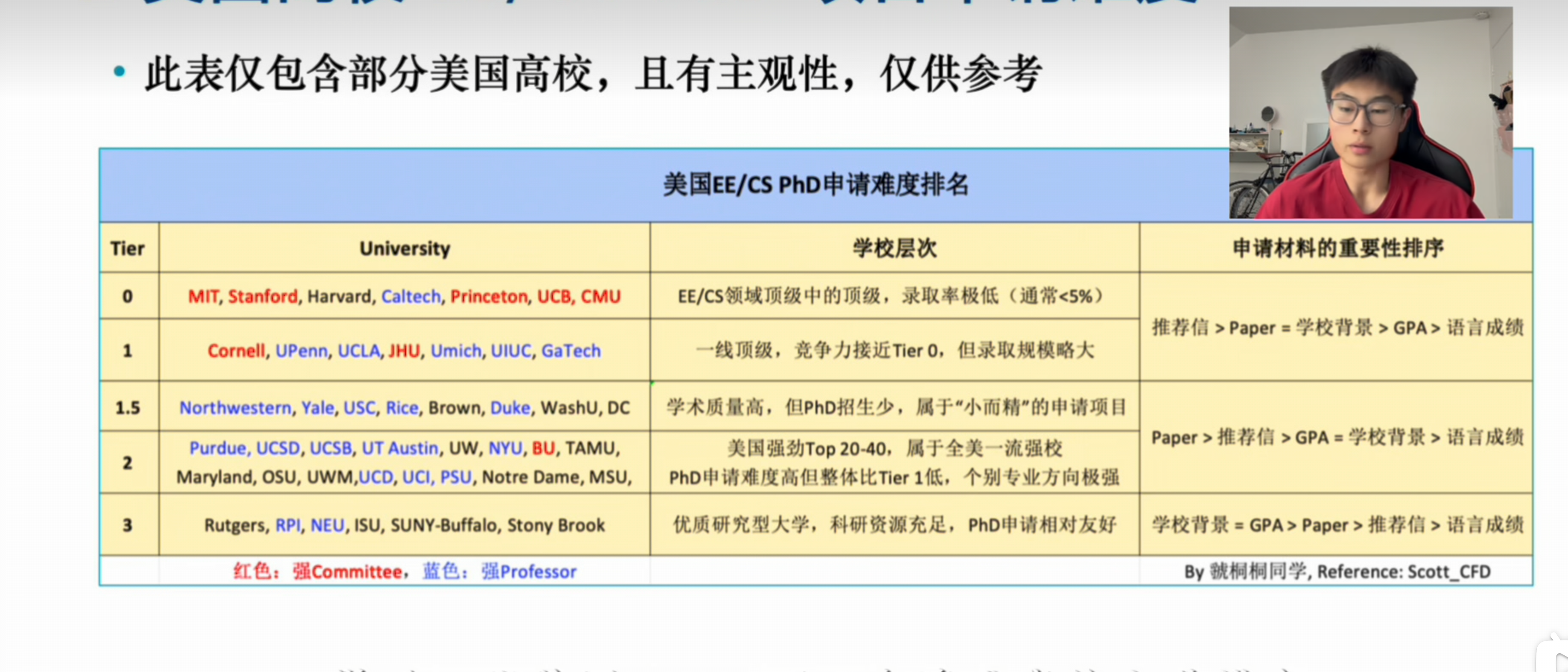Click 'NEU' in the Tier 3 row
Viewport: 1568px width, 672px height.
[327, 525]
